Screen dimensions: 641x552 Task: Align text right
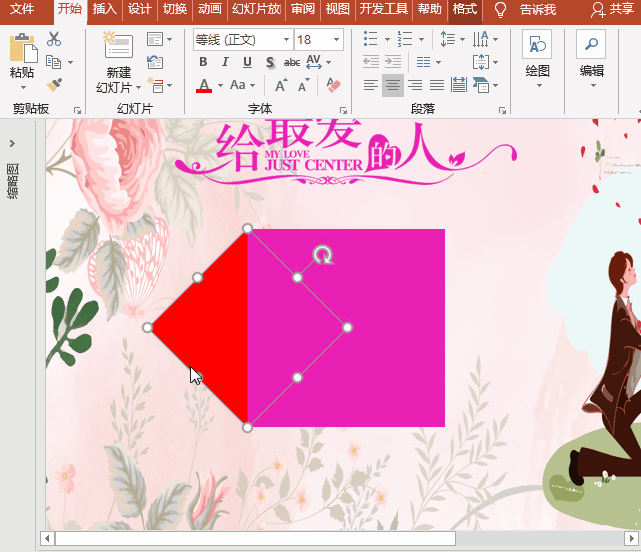click(415, 85)
